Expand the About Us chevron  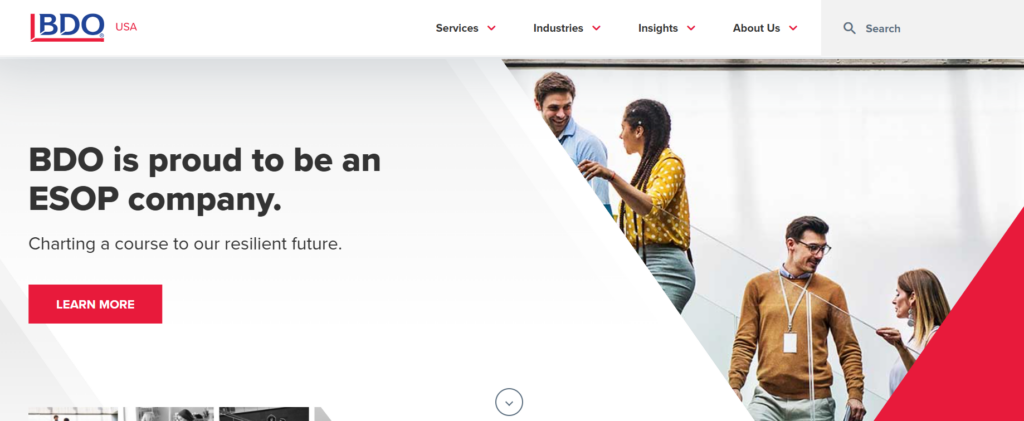[x=793, y=28]
